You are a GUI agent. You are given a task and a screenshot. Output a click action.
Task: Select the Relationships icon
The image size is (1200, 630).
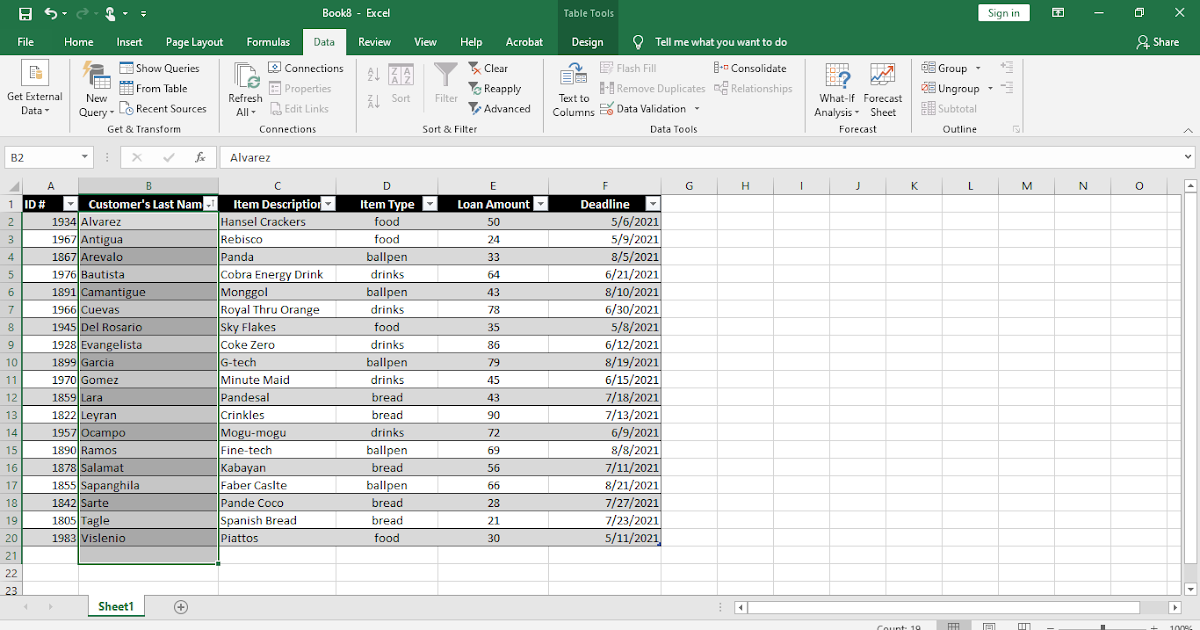coord(722,88)
